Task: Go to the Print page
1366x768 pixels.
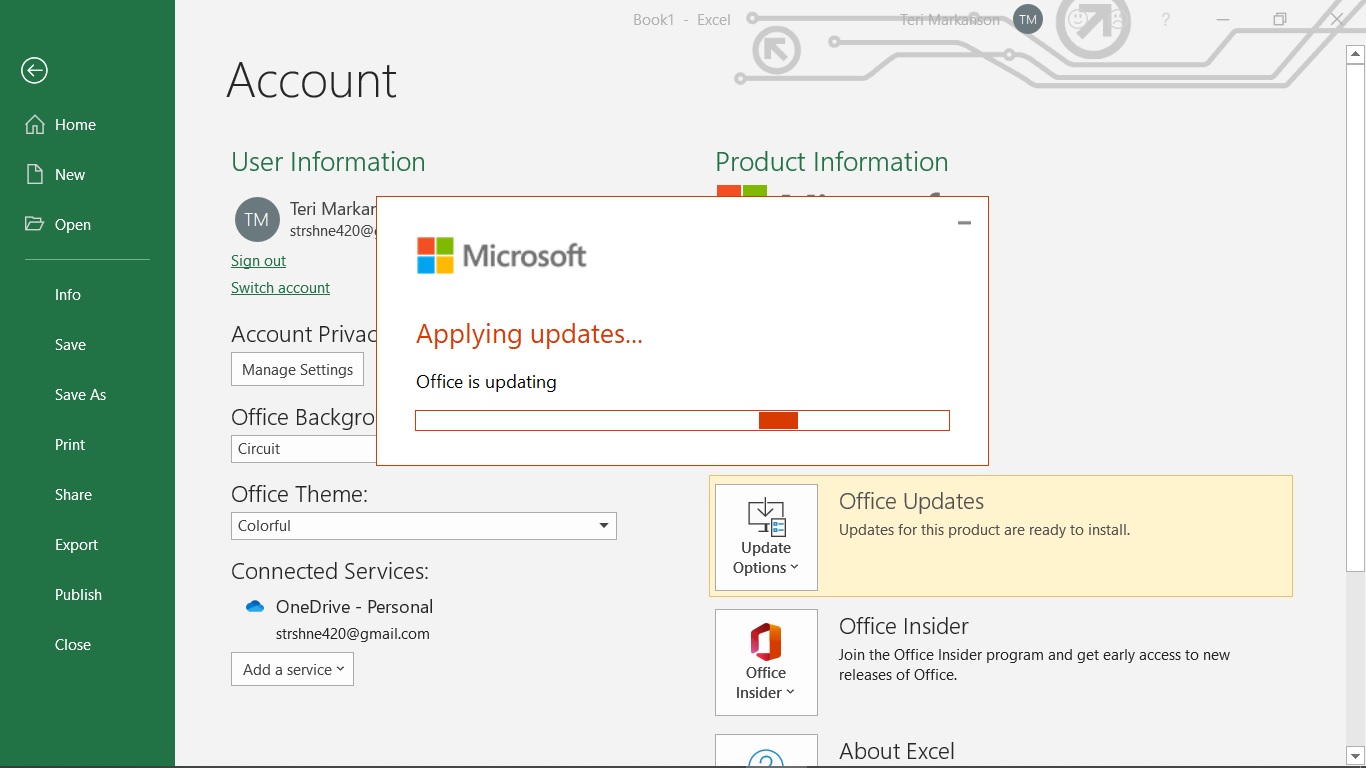Action: coord(70,445)
